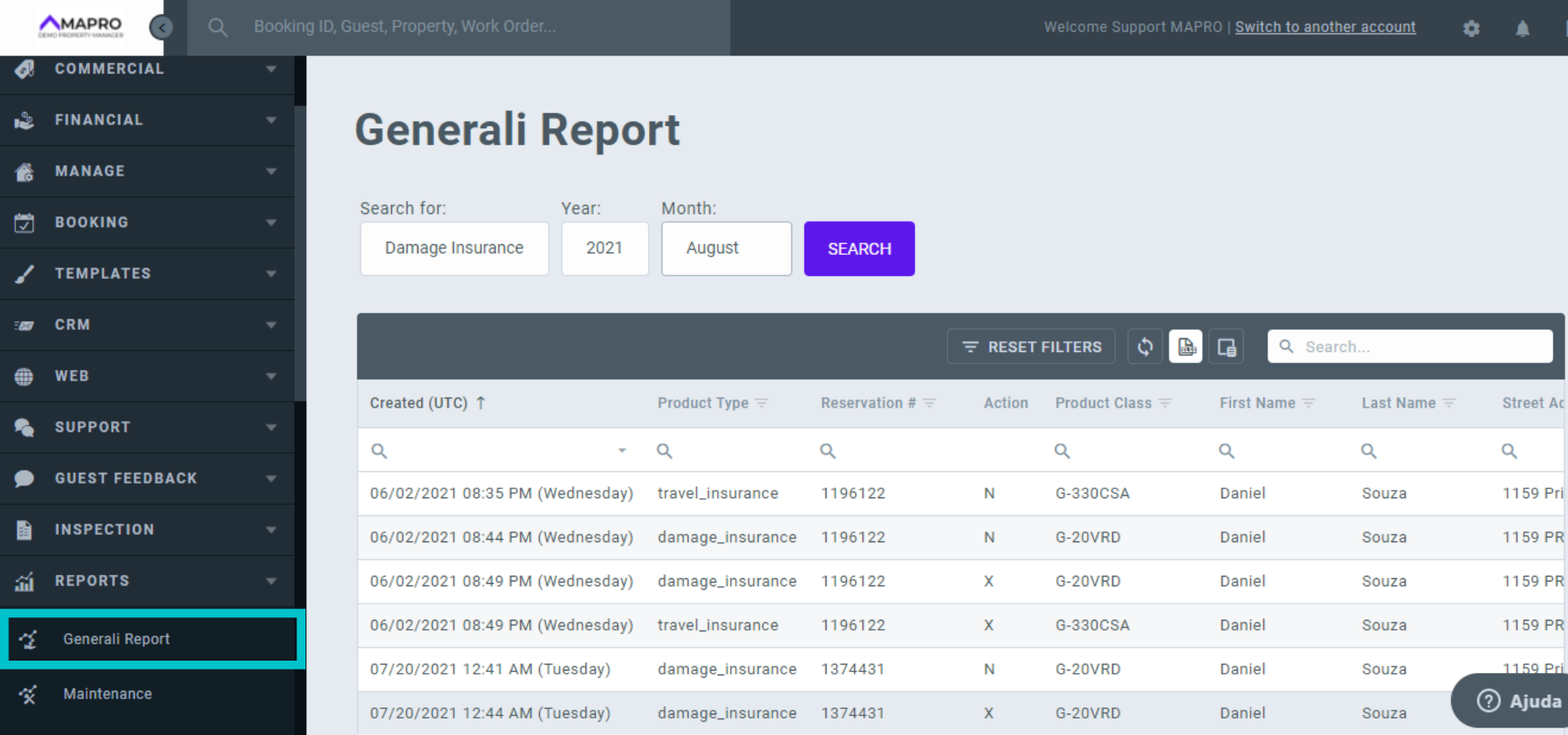1568x735 pixels.
Task: Open the notifications bell
Action: click(1522, 29)
